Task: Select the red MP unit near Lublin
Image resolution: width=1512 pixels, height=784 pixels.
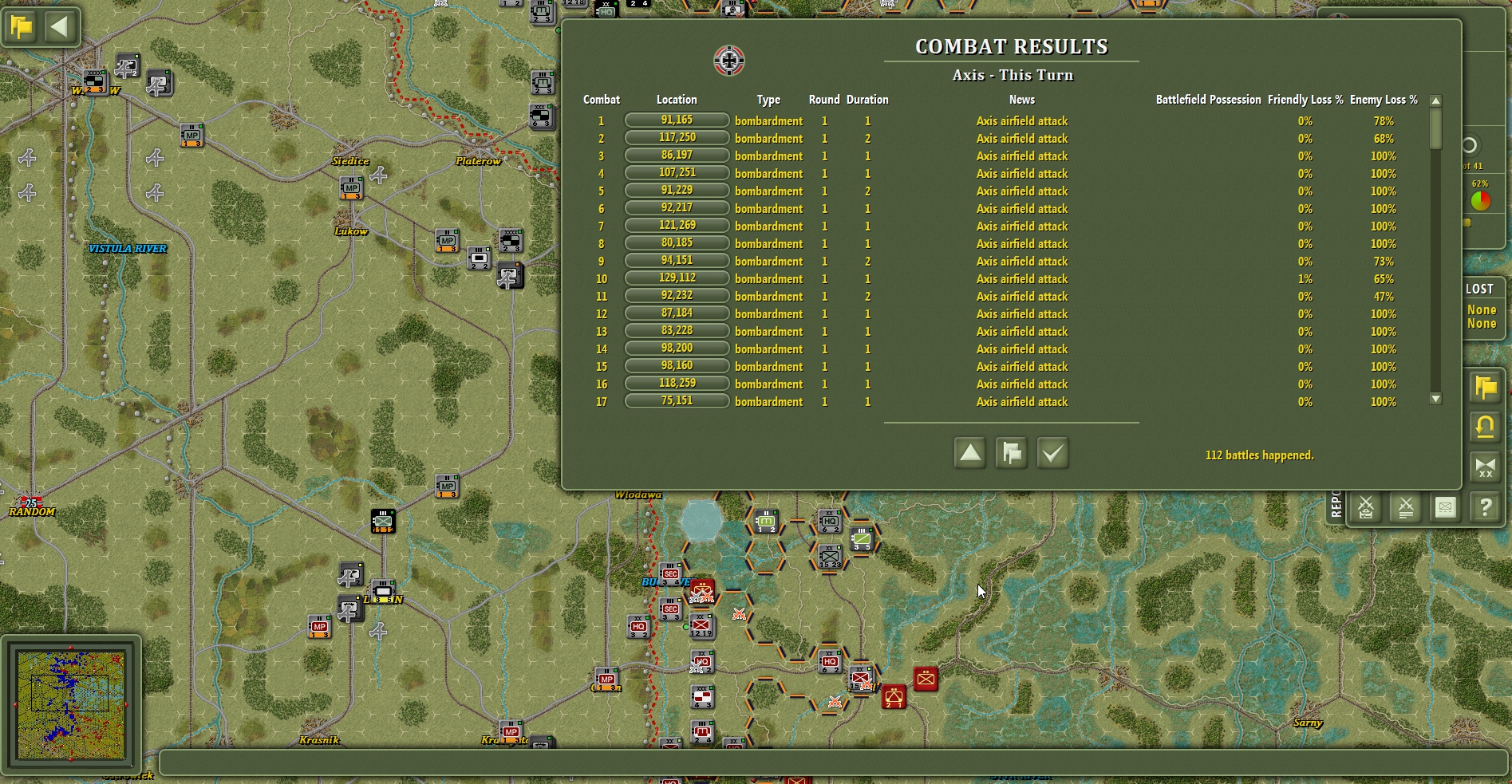Action: (320, 627)
